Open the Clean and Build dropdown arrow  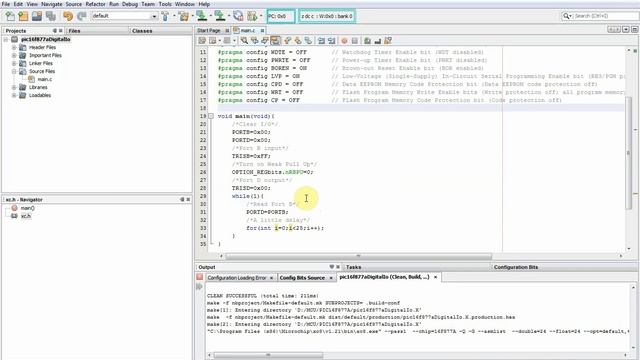[x=193, y=16]
